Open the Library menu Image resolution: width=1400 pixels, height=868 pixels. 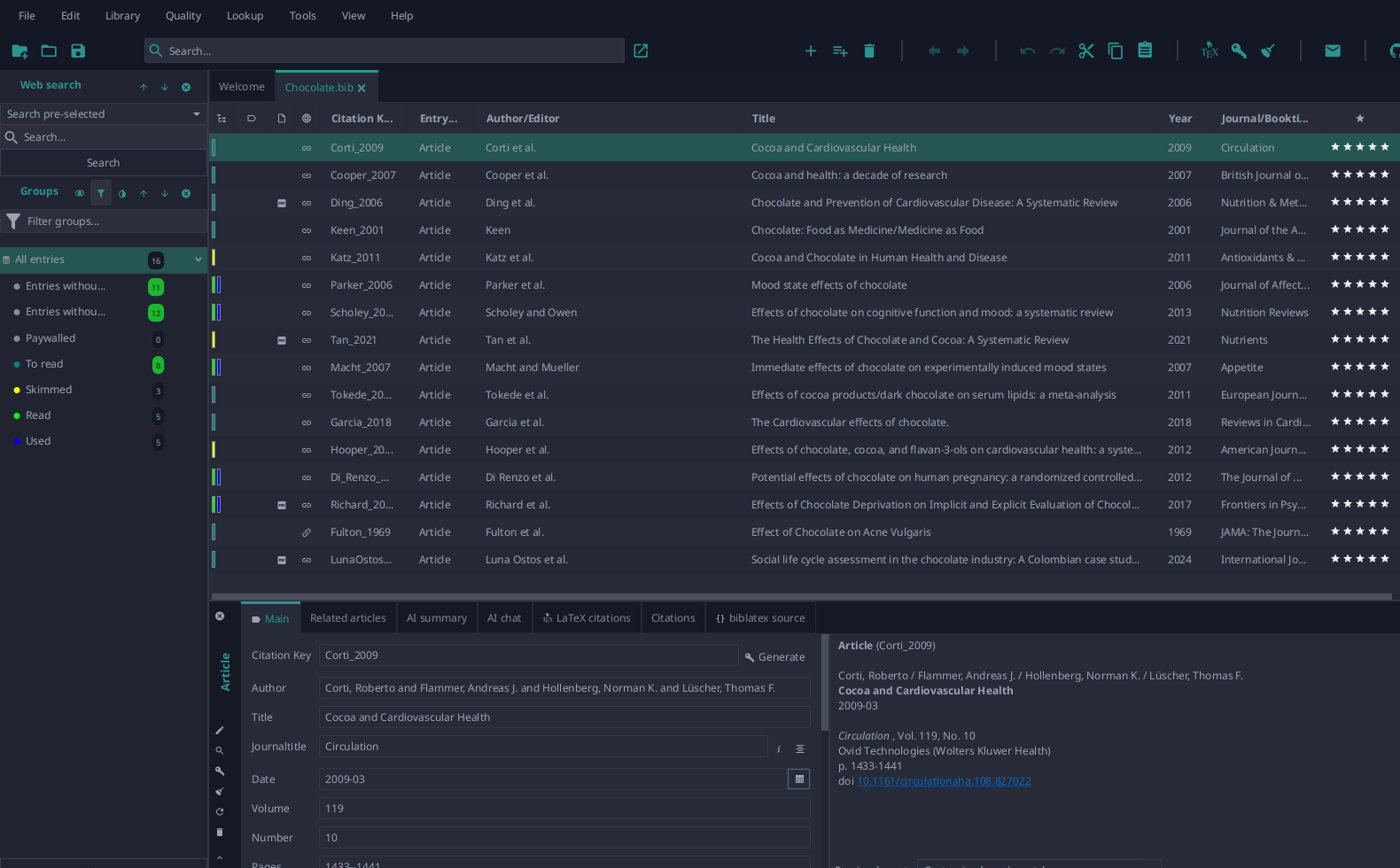coord(122,16)
